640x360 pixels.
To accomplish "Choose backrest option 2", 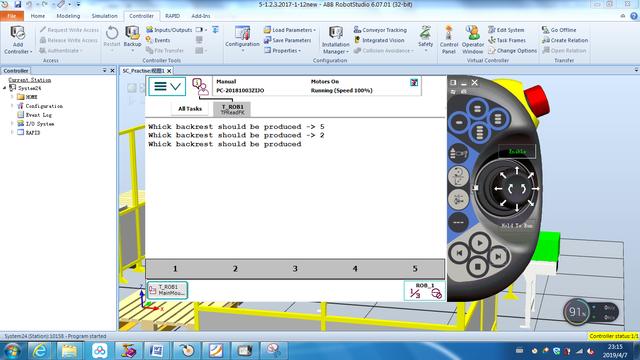I will (235, 269).
